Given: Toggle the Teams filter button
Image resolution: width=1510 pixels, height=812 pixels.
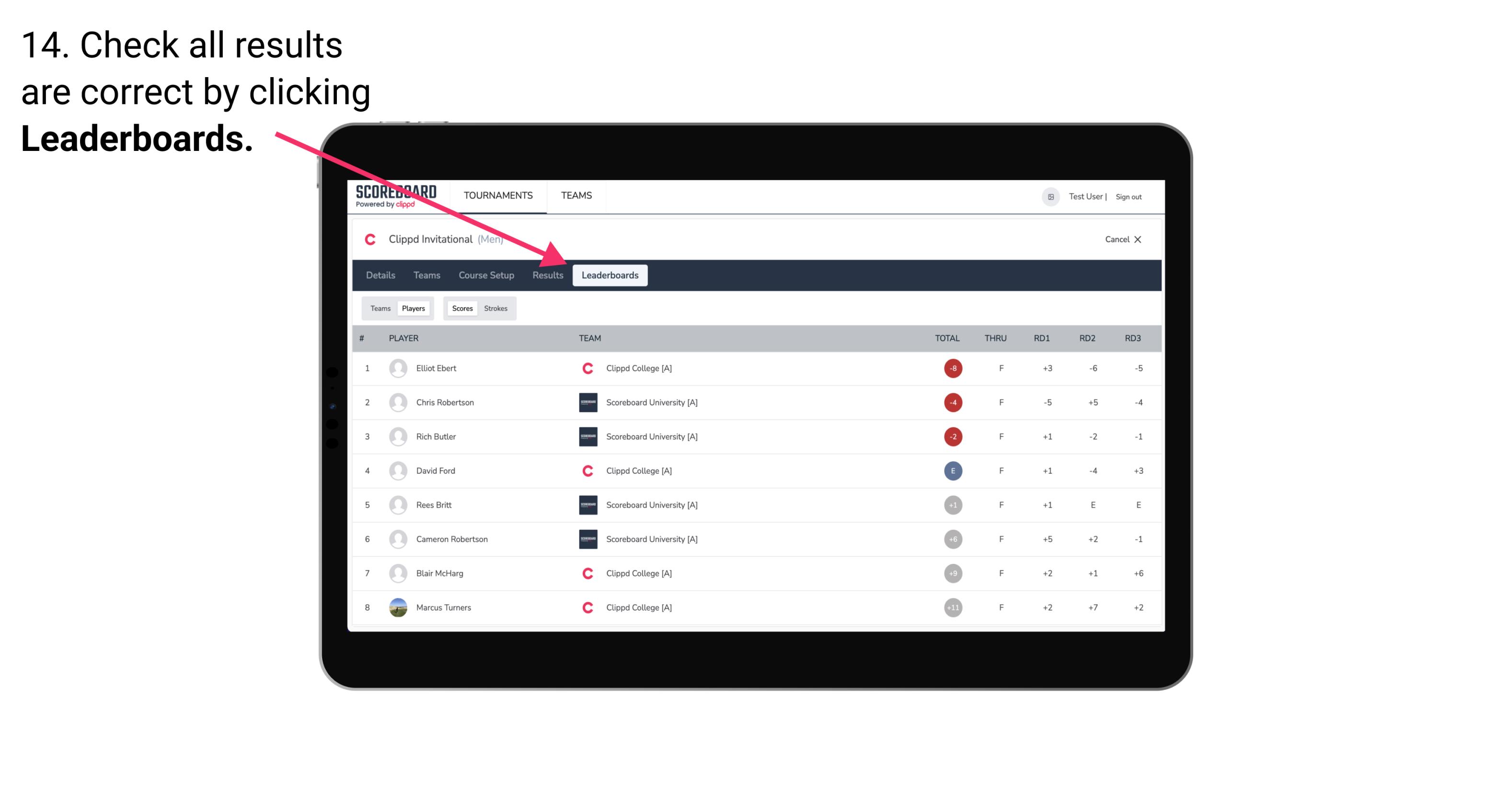Looking at the screenshot, I should coord(378,308).
